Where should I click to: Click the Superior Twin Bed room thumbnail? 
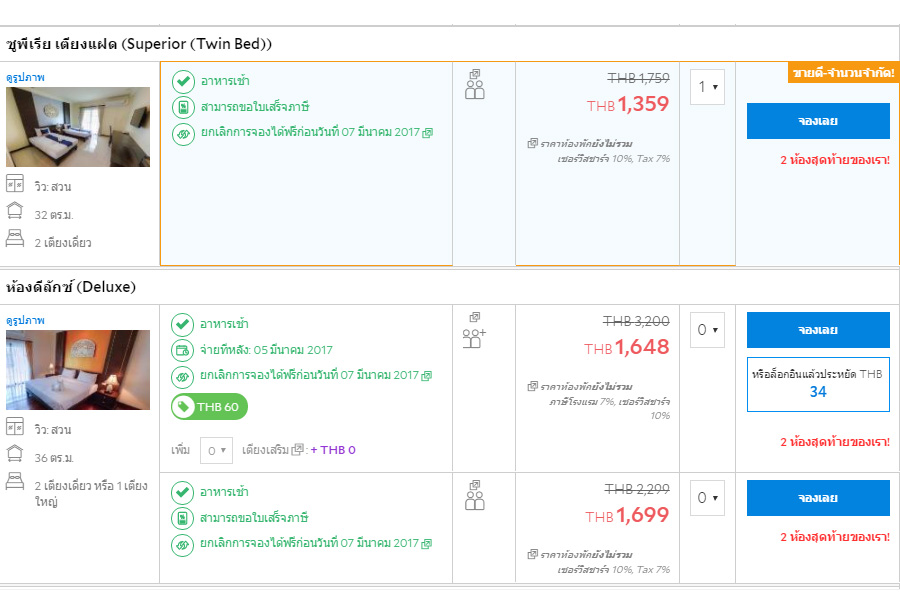78,127
